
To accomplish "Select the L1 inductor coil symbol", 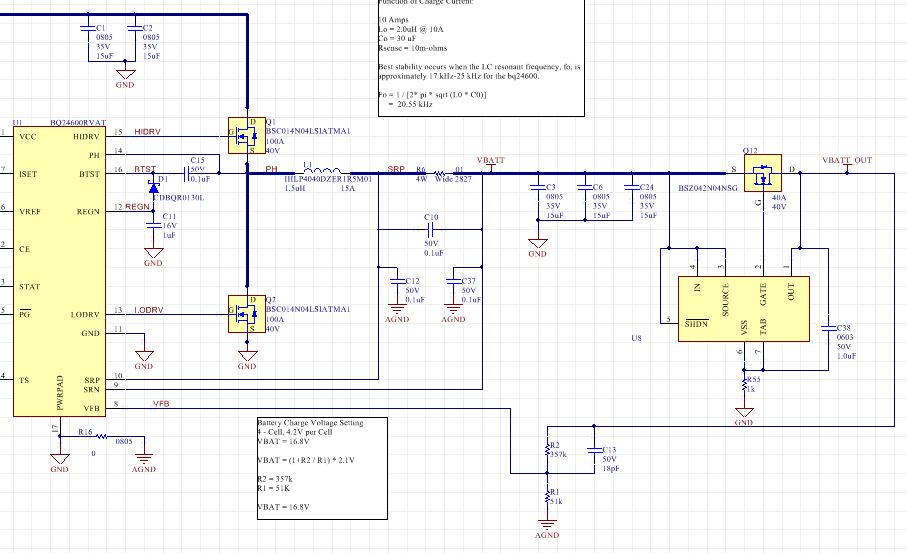I will click(x=322, y=171).
